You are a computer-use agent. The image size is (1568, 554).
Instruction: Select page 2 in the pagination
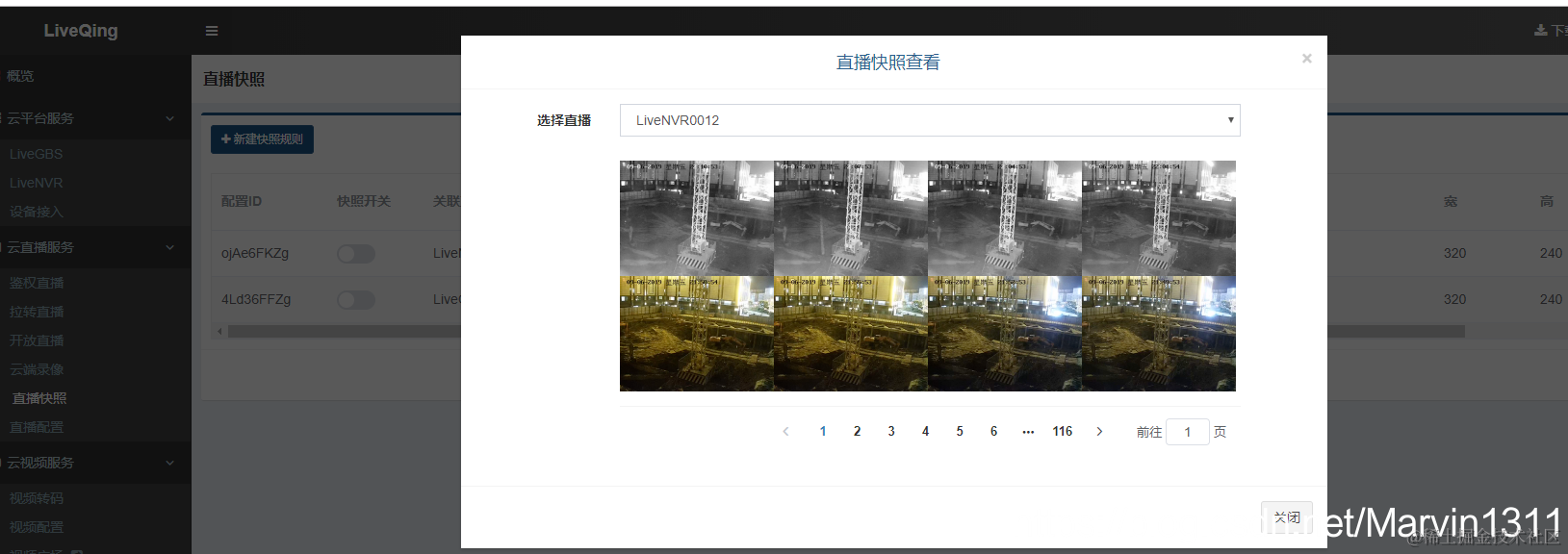click(857, 432)
